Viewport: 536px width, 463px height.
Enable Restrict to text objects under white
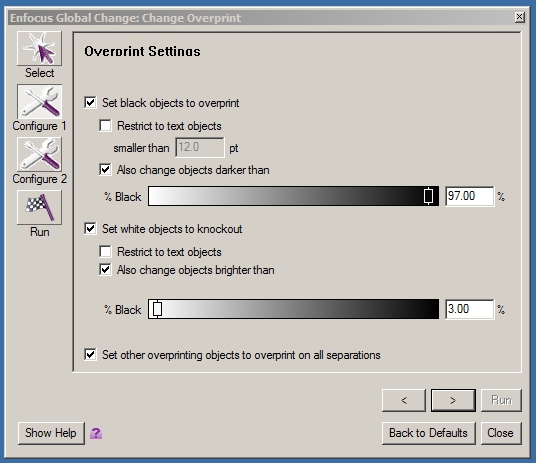pos(105,251)
